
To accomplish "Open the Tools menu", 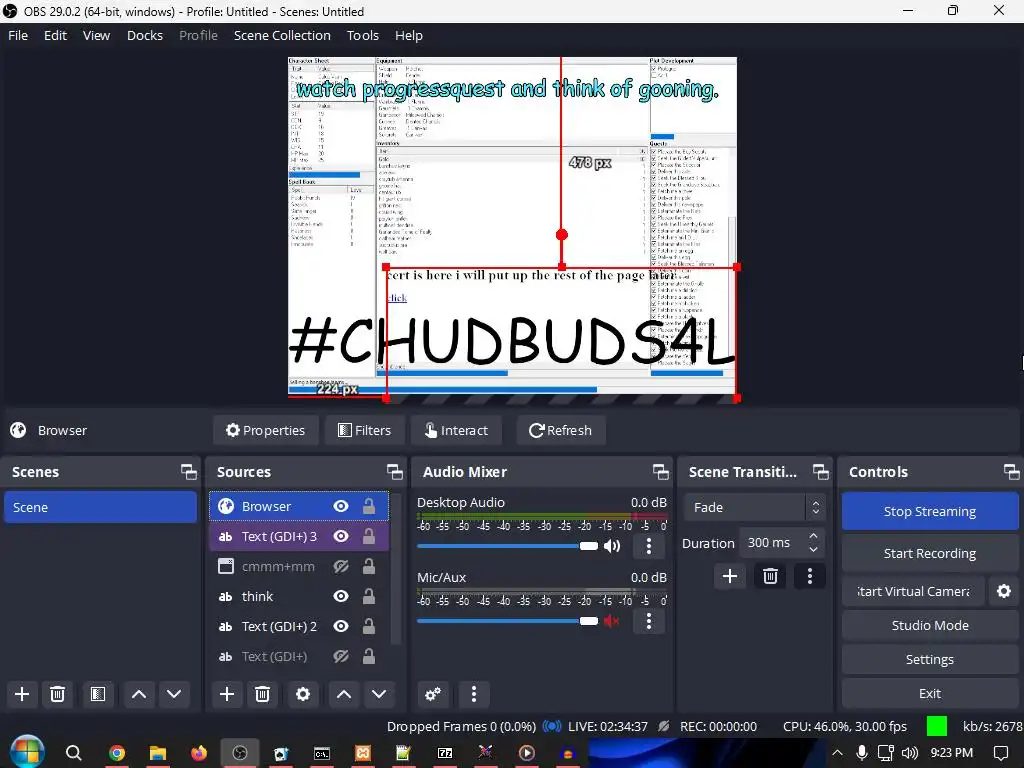I will (x=362, y=35).
